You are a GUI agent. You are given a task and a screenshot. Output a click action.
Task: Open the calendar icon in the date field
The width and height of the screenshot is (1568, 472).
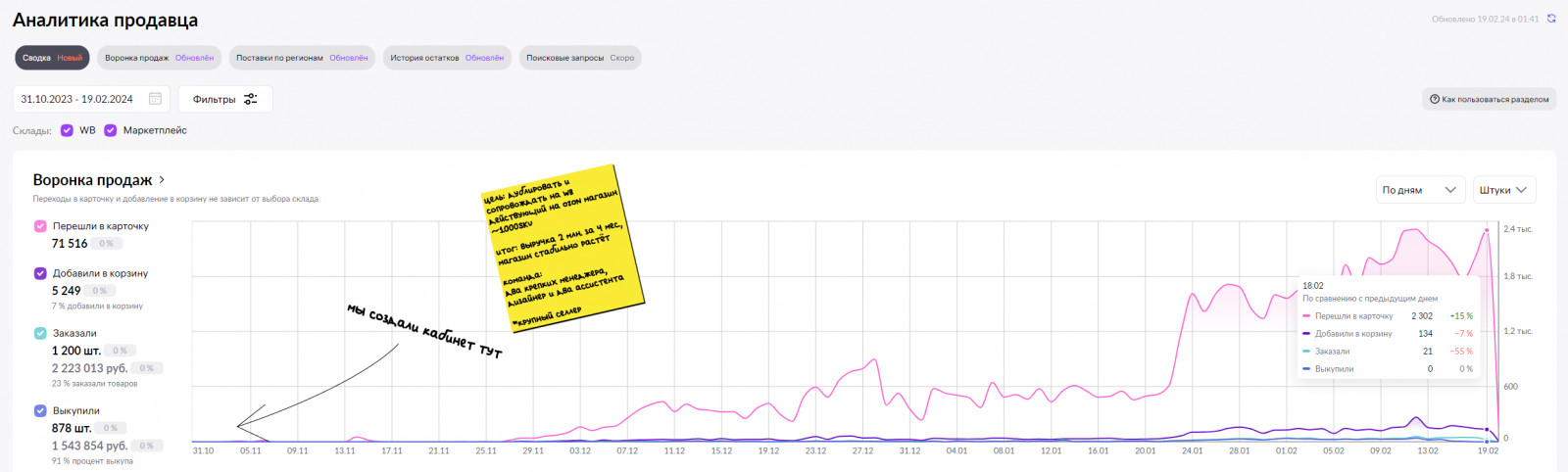click(155, 99)
